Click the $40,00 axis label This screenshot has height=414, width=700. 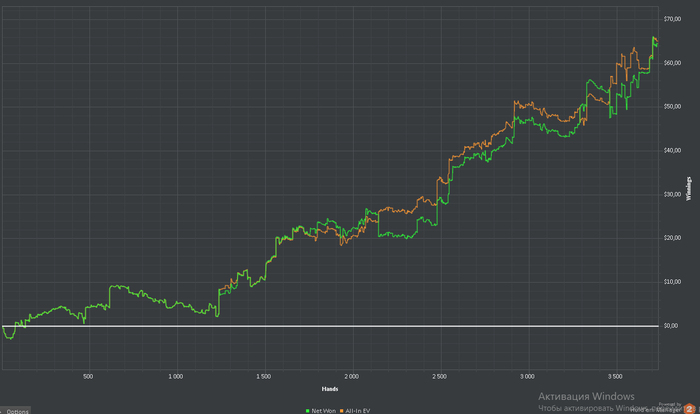[672, 150]
